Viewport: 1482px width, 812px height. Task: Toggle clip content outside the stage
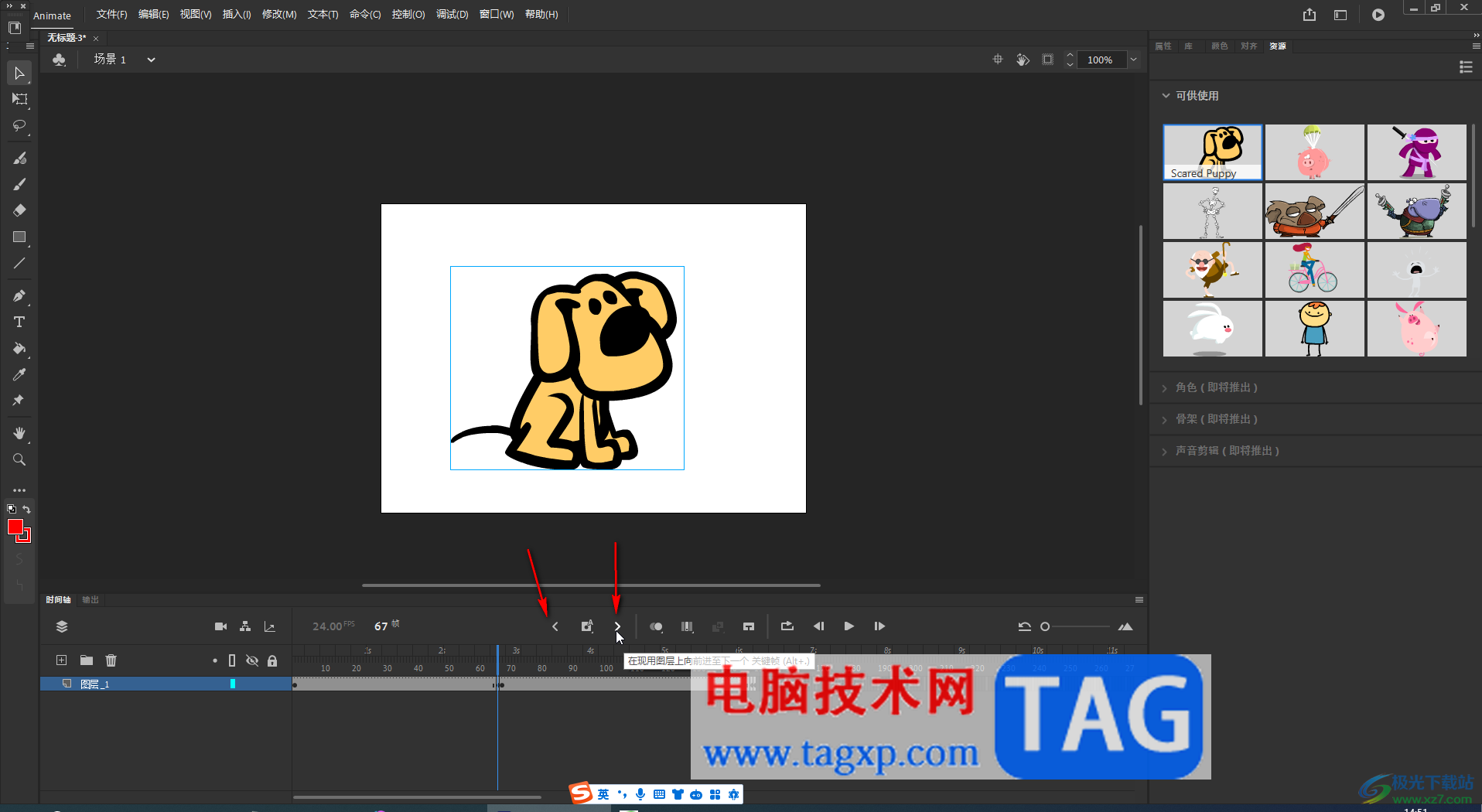[1047, 60]
